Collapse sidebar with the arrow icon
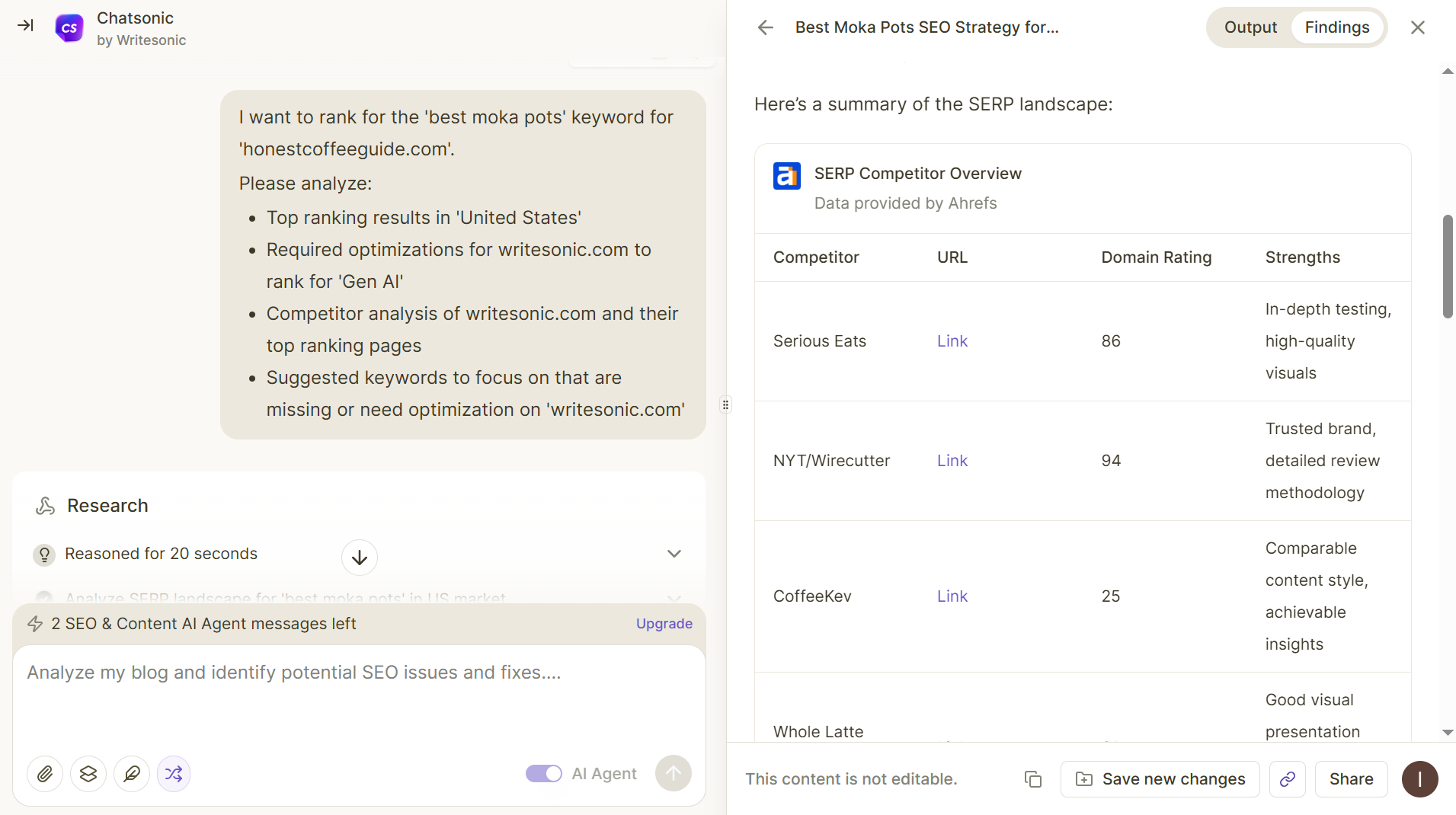The height and width of the screenshot is (815, 1456). (x=25, y=26)
